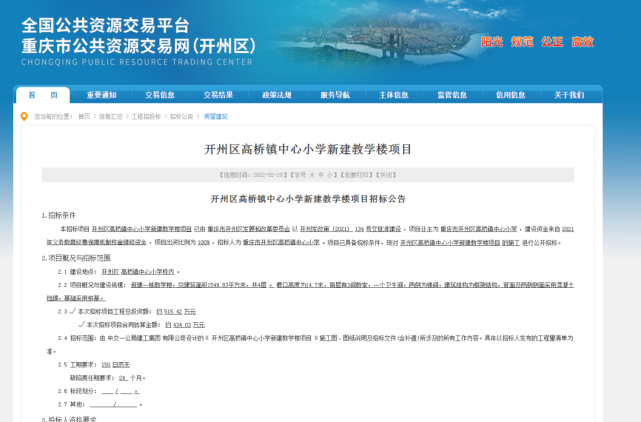Open the 服务导航 menu item
641x422 pixels.
[x=336, y=95]
